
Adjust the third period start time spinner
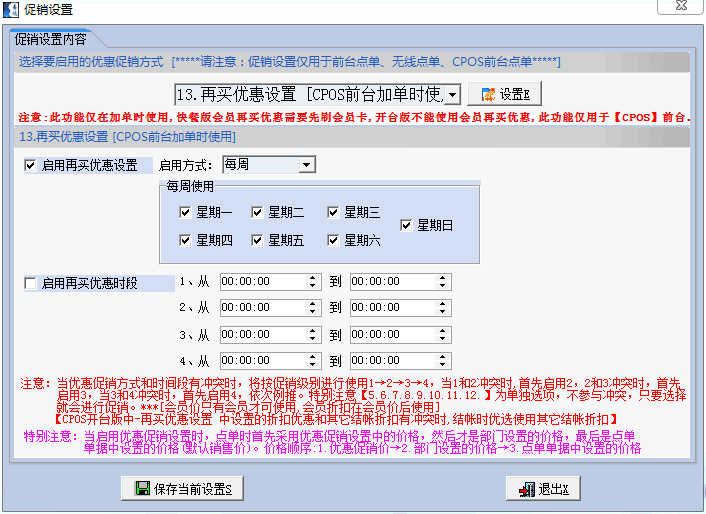(x=315, y=334)
